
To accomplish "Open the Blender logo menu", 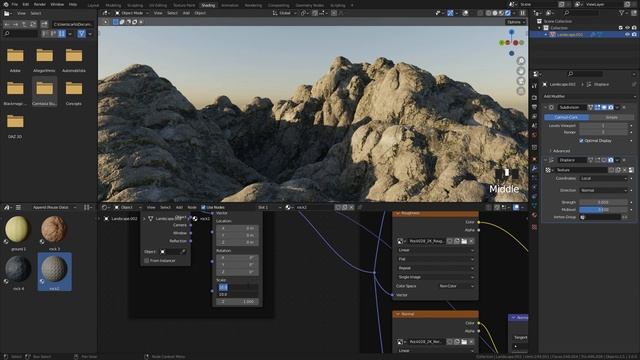I will tap(6, 4).
